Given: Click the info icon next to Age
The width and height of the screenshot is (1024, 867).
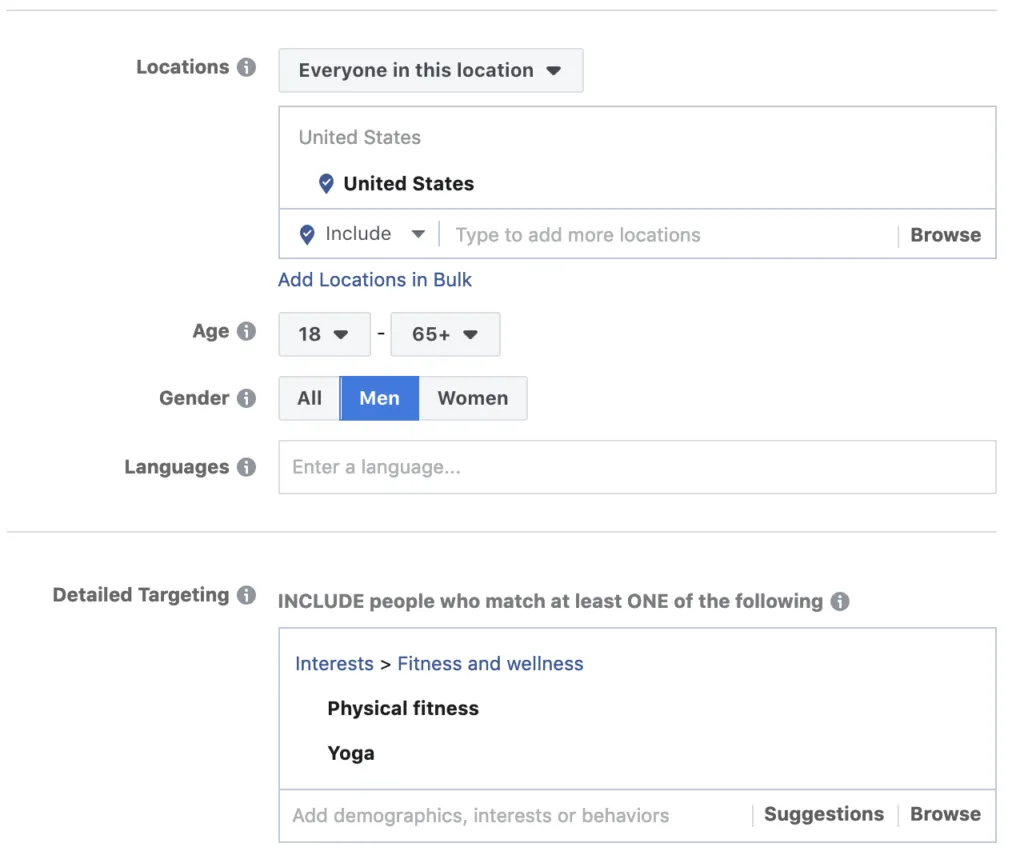Looking at the screenshot, I should (x=246, y=332).
